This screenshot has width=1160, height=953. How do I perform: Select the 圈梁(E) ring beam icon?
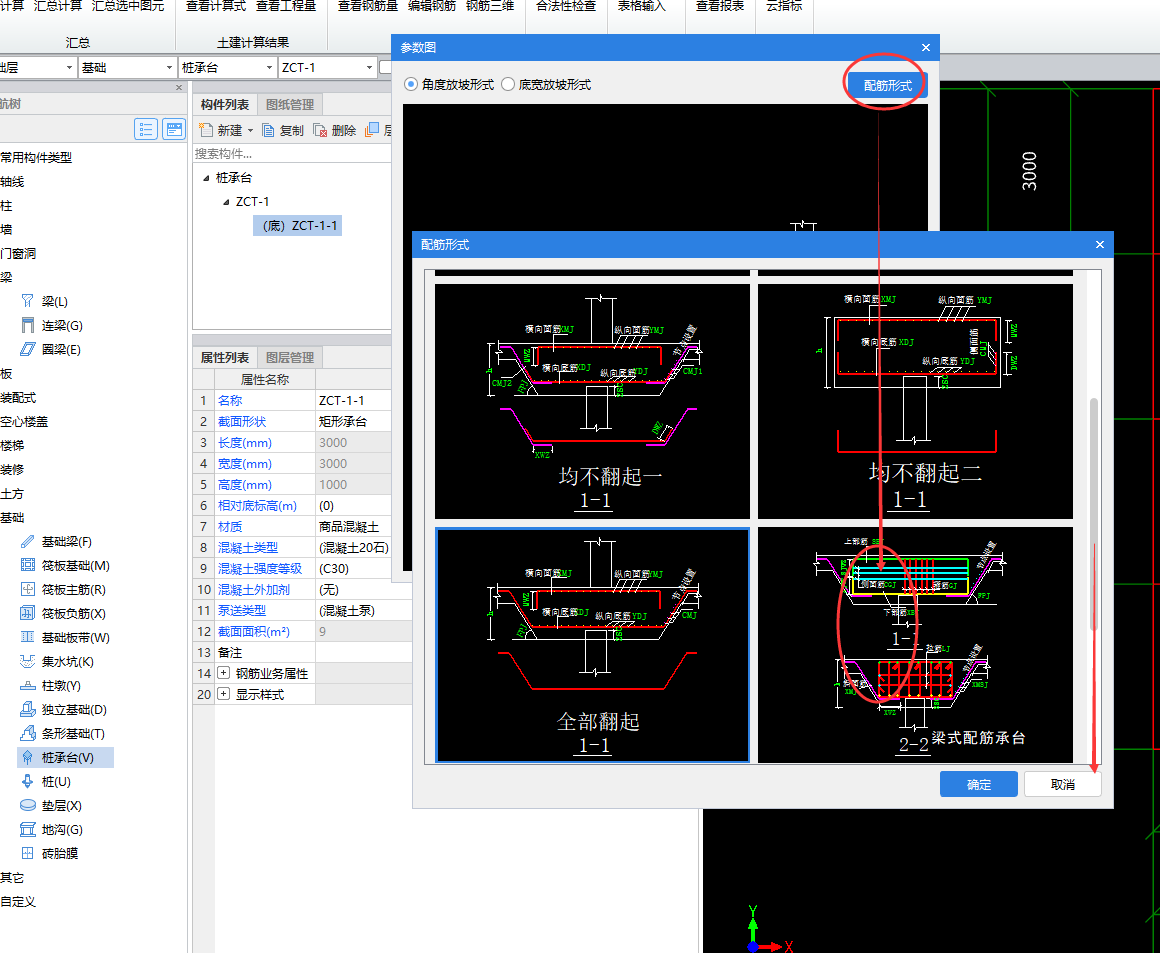pos(27,349)
